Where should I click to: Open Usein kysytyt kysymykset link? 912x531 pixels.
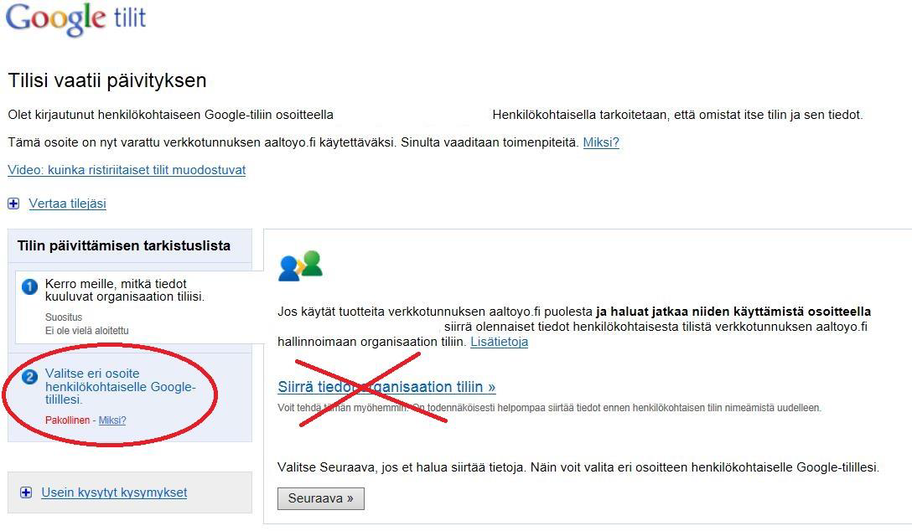[x=114, y=493]
